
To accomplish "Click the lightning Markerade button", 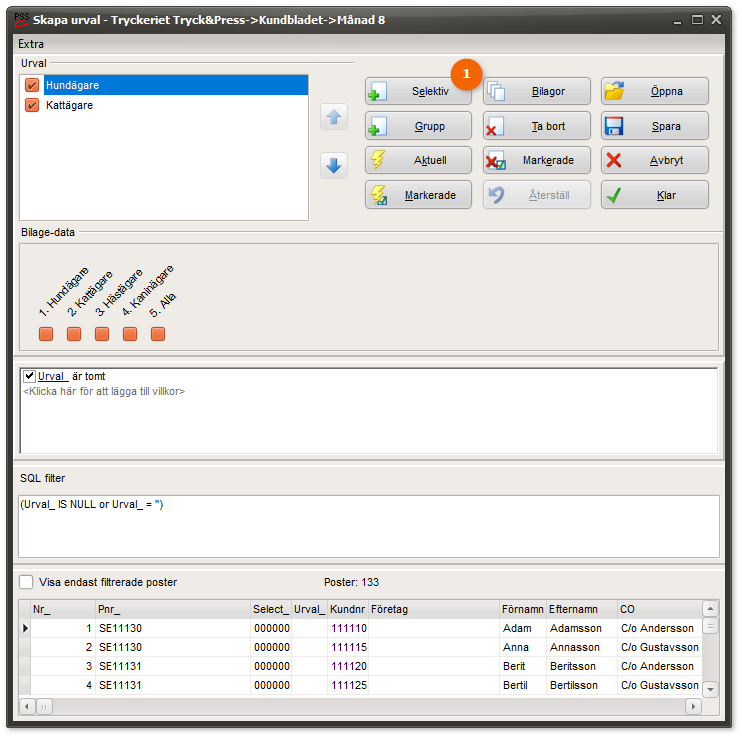I will pos(418,194).
